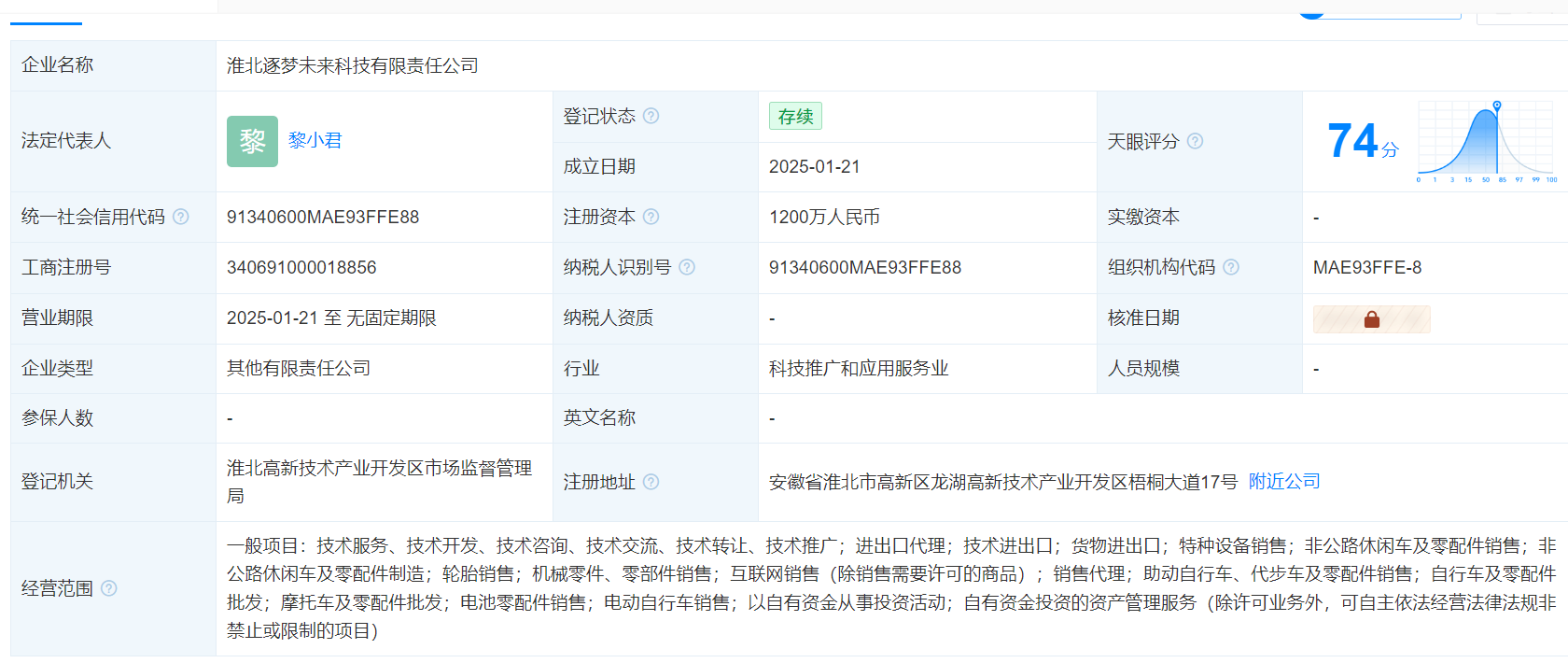Viewport: 1568px width, 663px height.
Task: Click the 经营范围 business scope paragraph
Action: coord(891,588)
